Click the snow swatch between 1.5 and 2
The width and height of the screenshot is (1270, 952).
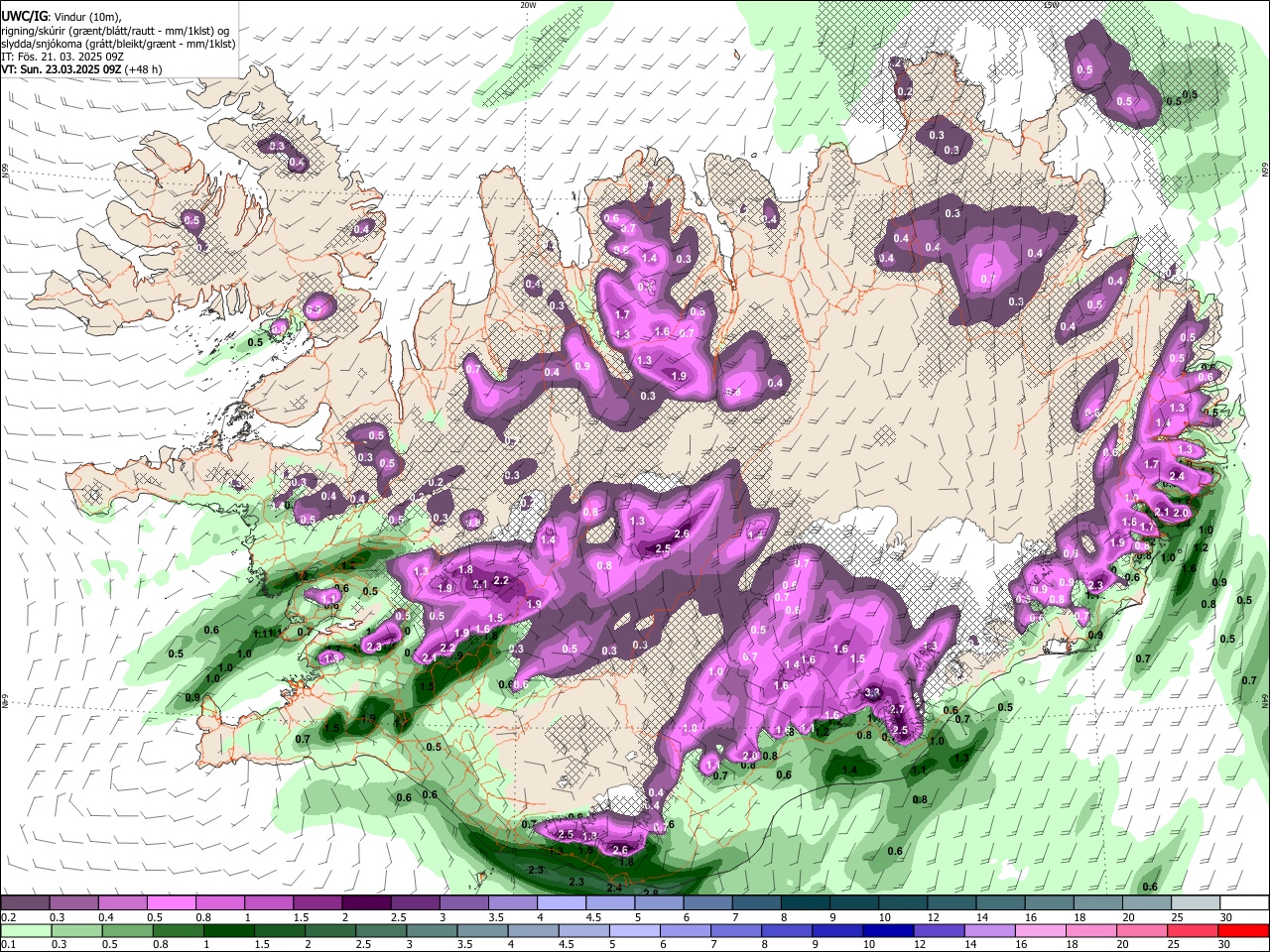(317, 902)
